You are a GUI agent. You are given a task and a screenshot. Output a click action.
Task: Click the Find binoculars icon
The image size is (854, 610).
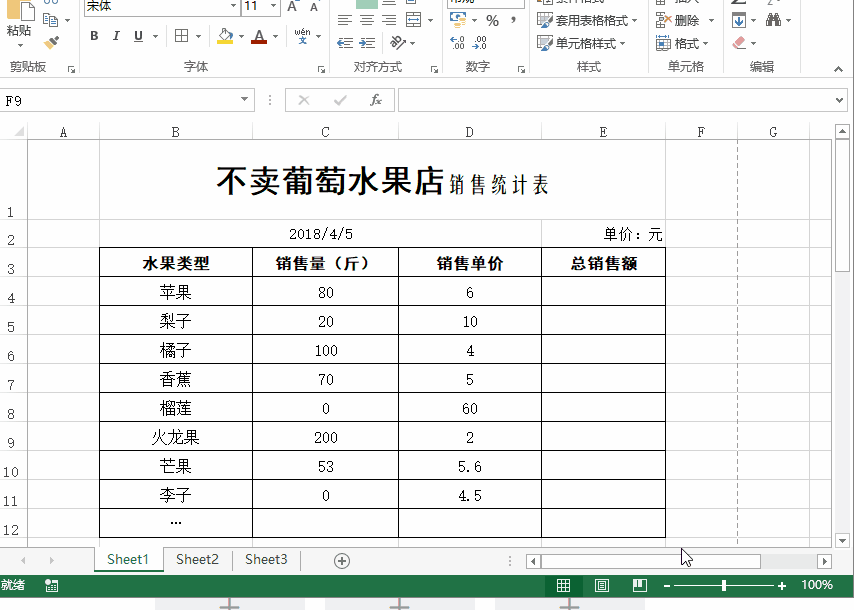click(x=773, y=20)
